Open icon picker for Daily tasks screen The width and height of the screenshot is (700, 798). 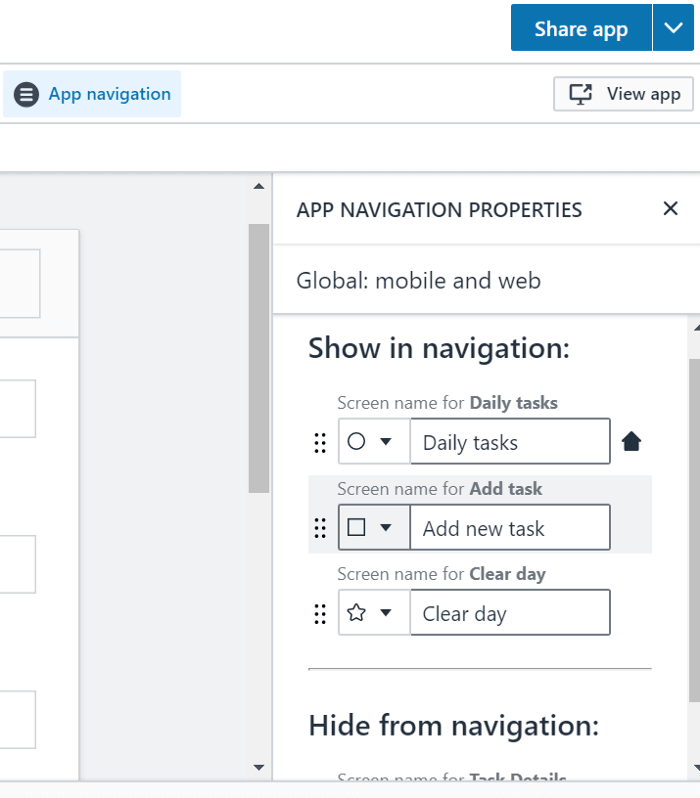tap(374, 441)
